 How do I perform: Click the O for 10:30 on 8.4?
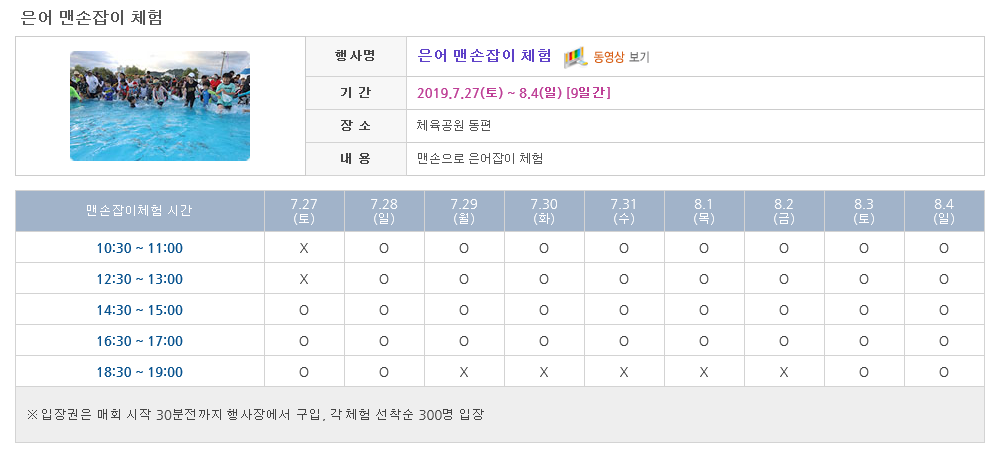click(944, 248)
